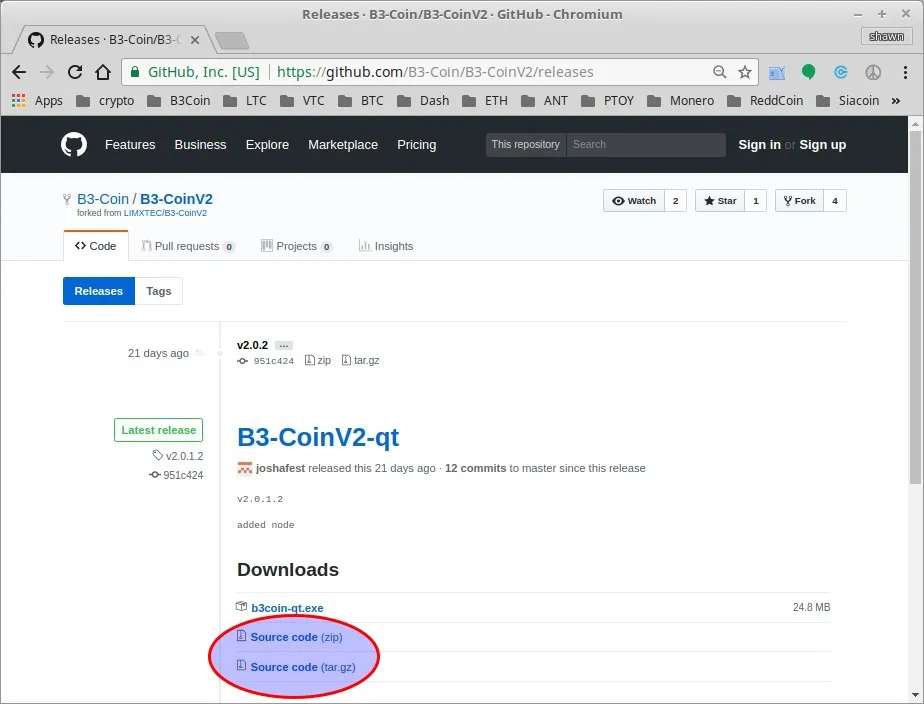Click the peace symbol extension icon

click(x=873, y=72)
